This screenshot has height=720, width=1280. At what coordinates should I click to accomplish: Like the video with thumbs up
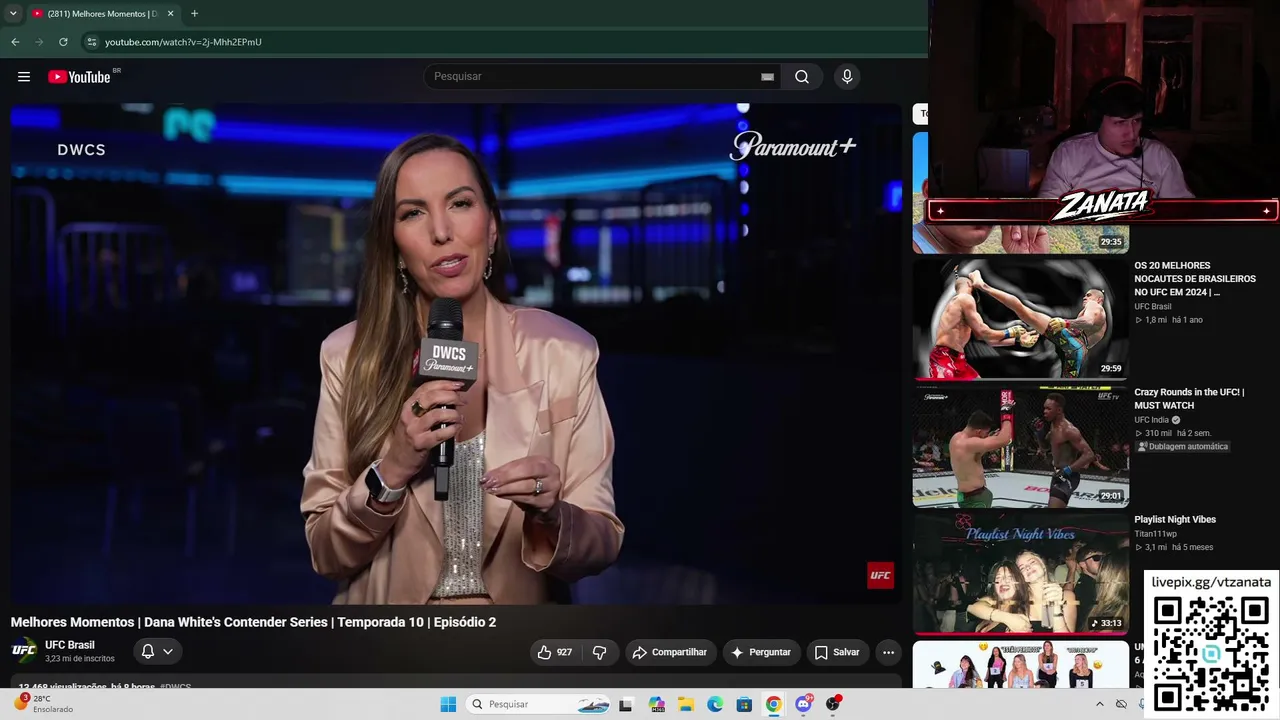(x=555, y=652)
